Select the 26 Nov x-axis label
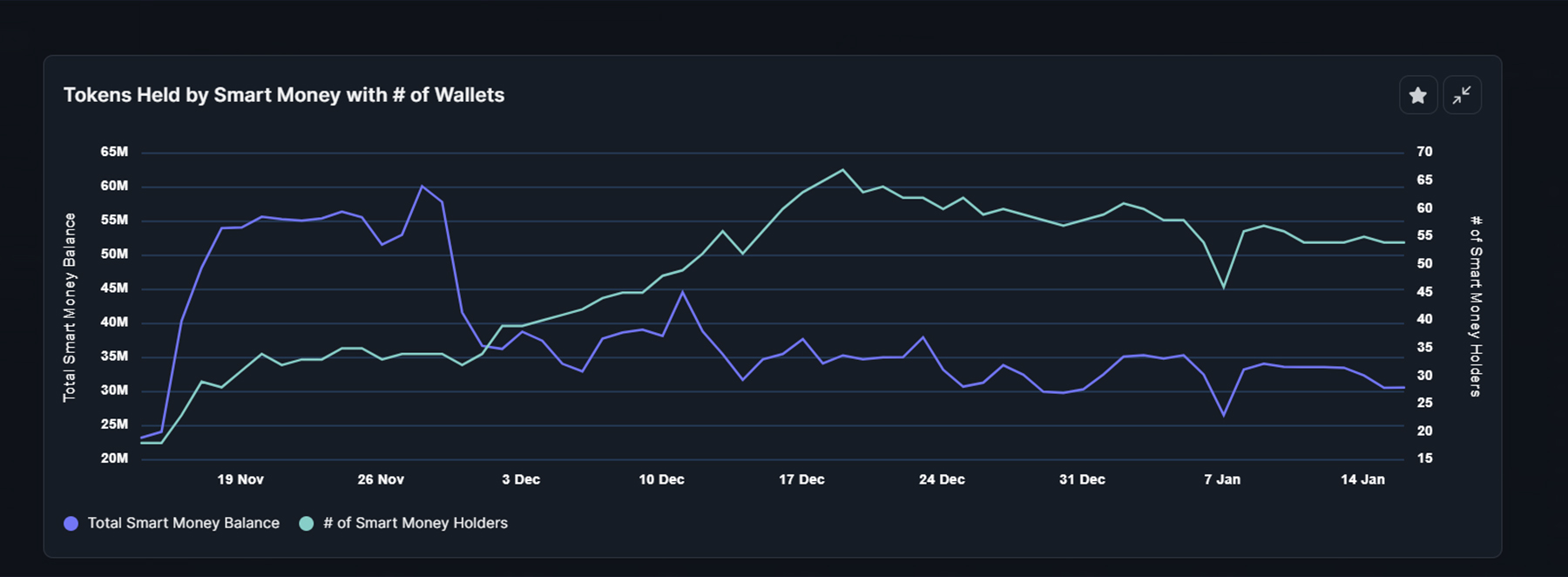 click(x=381, y=479)
